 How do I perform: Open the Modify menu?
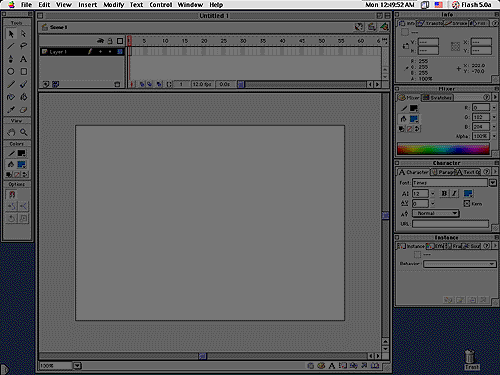(114, 5)
